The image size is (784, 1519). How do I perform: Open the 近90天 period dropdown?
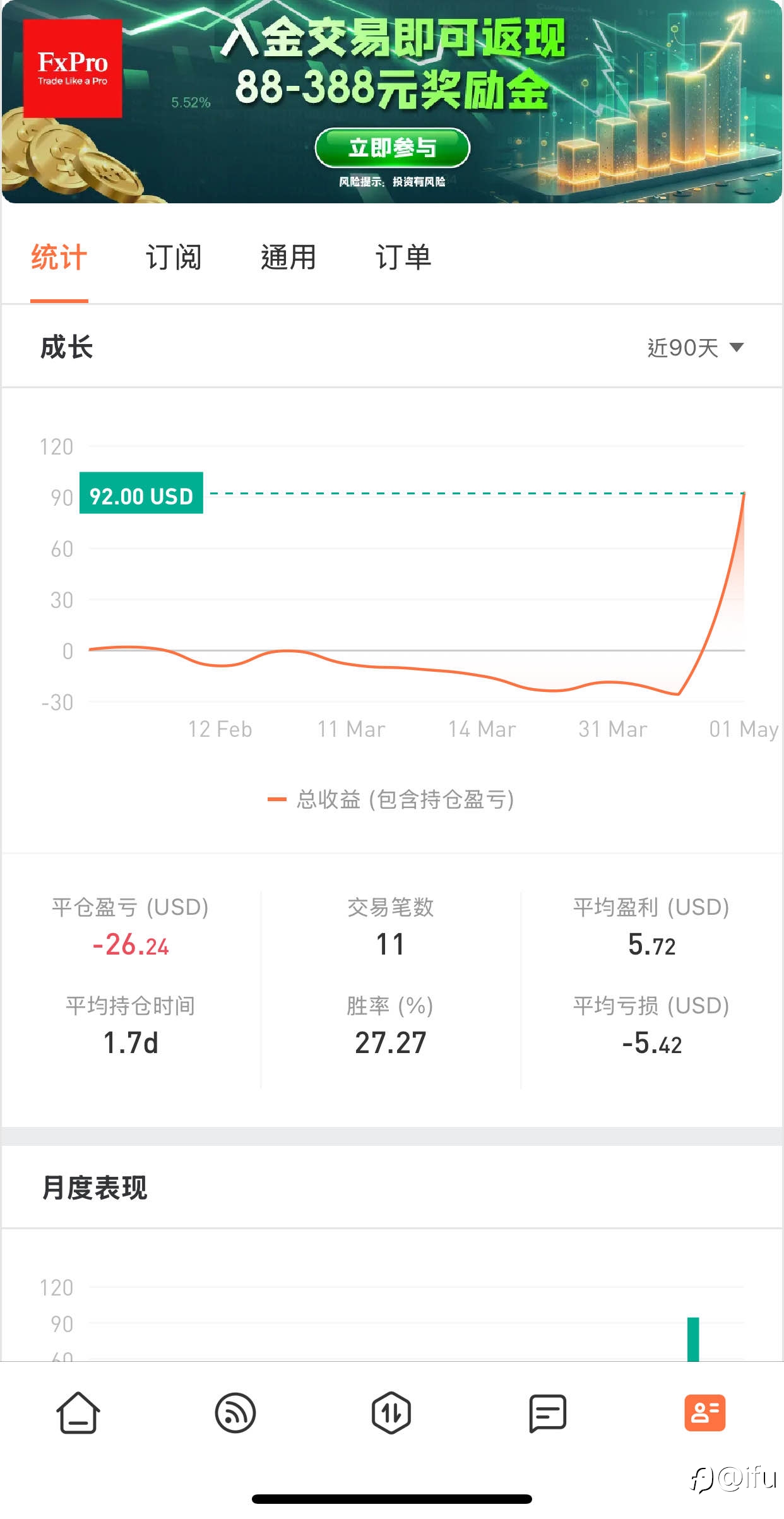pyautogui.click(x=695, y=347)
